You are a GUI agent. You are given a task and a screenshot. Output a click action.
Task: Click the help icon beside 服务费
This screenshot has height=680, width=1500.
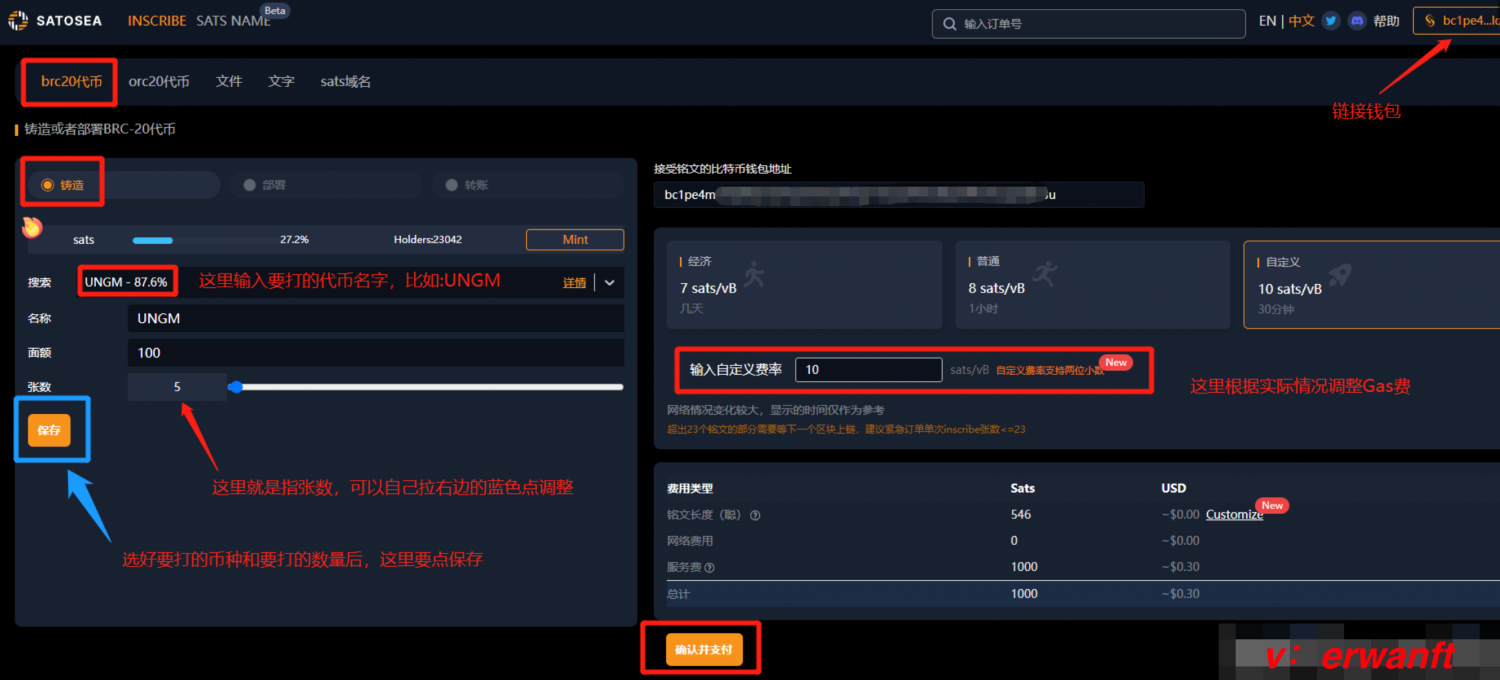[709, 567]
